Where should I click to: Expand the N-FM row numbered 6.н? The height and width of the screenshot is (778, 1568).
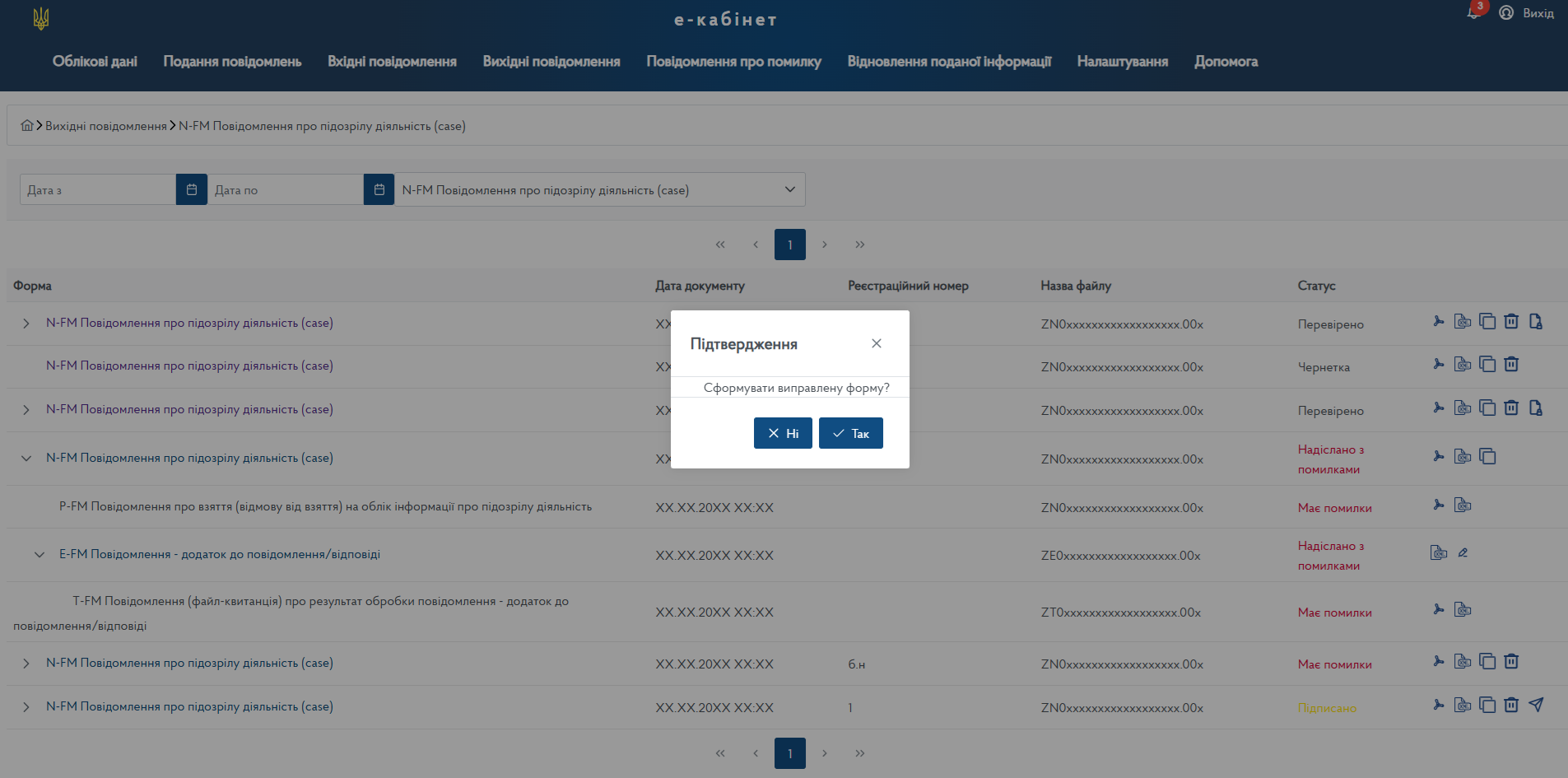coord(26,664)
